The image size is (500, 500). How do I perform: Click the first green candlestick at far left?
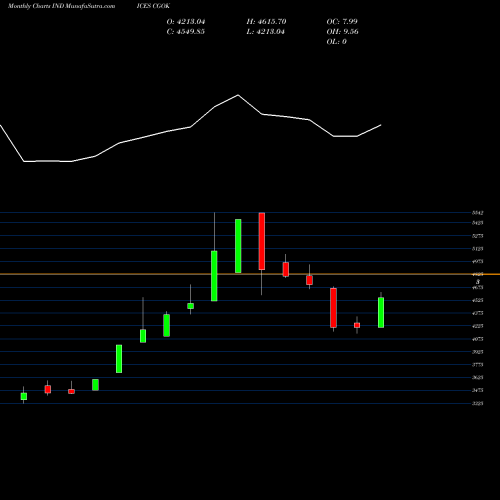tap(24, 396)
